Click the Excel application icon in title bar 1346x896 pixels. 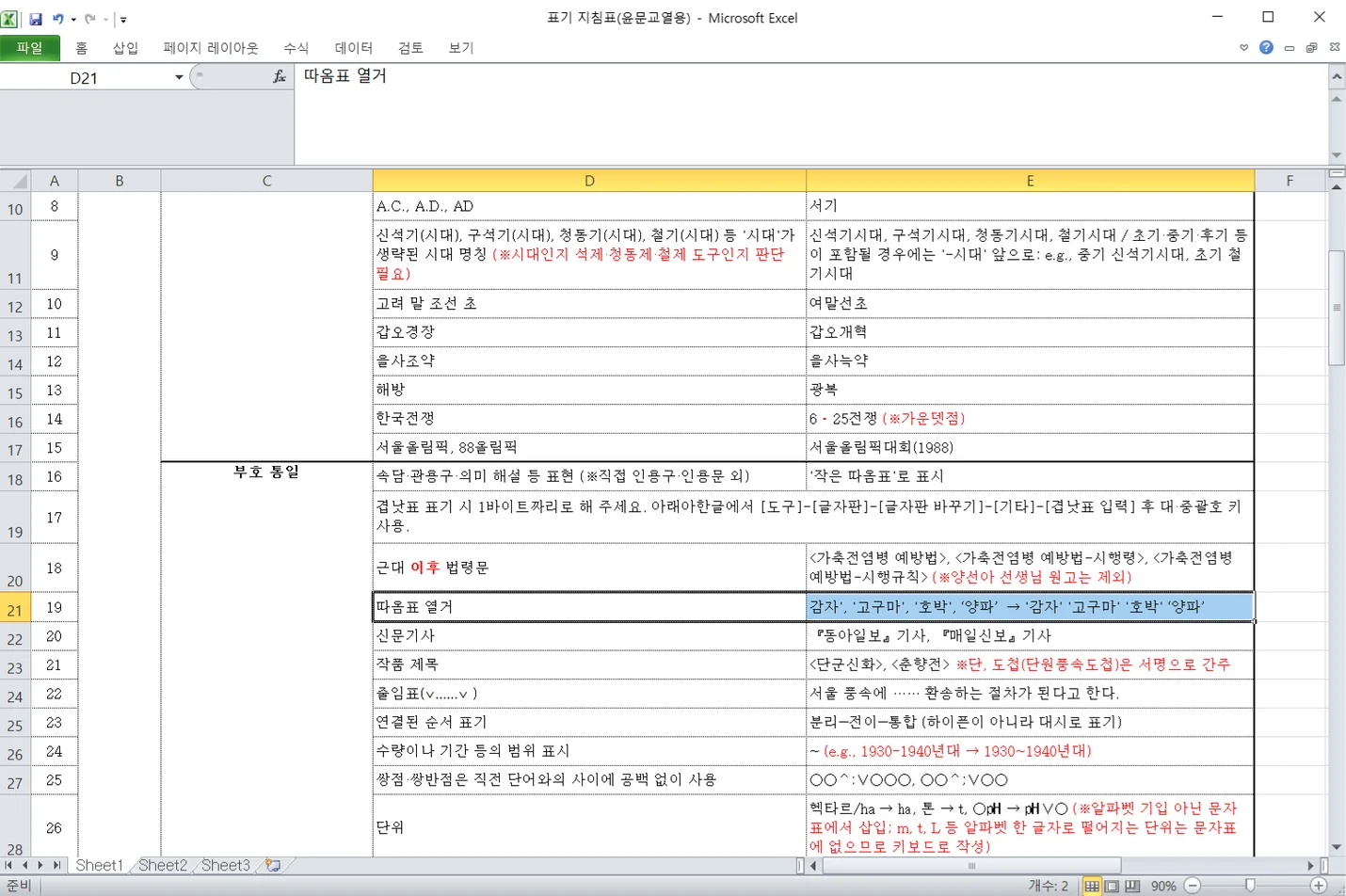[x=9, y=19]
